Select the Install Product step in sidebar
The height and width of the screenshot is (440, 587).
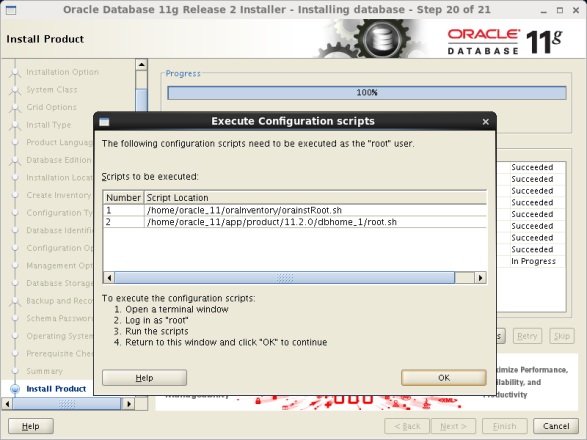56,389
